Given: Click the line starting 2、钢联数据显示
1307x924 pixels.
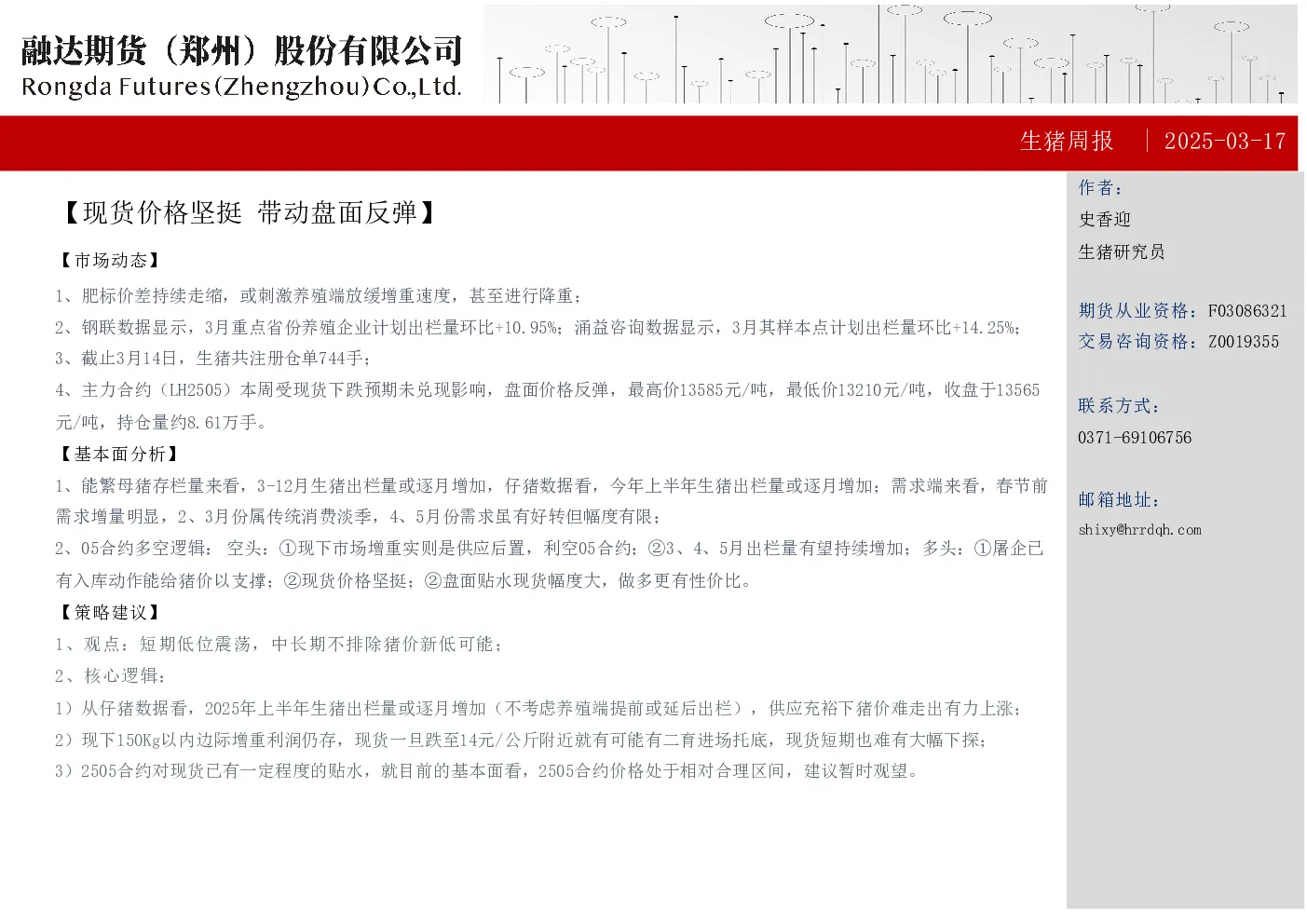Looking at the screenshot, I should 538,327.
